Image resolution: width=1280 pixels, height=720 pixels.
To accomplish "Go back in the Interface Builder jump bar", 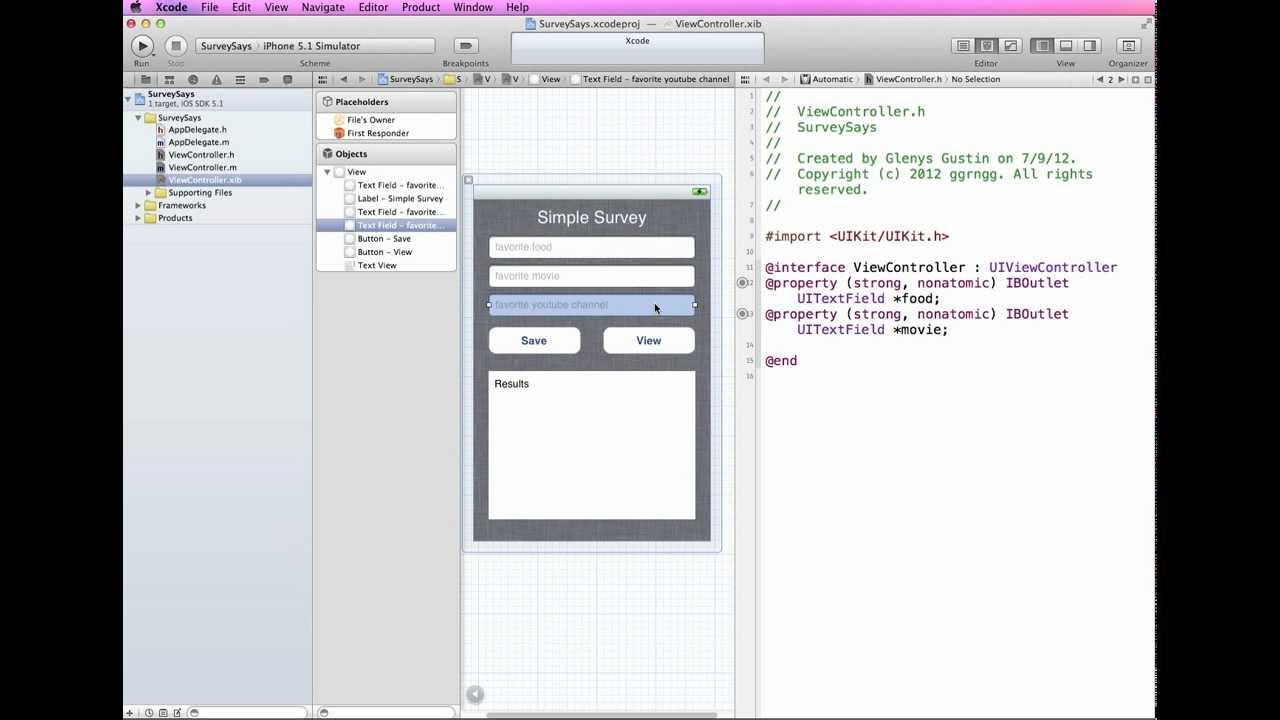I will pos(344,79).
